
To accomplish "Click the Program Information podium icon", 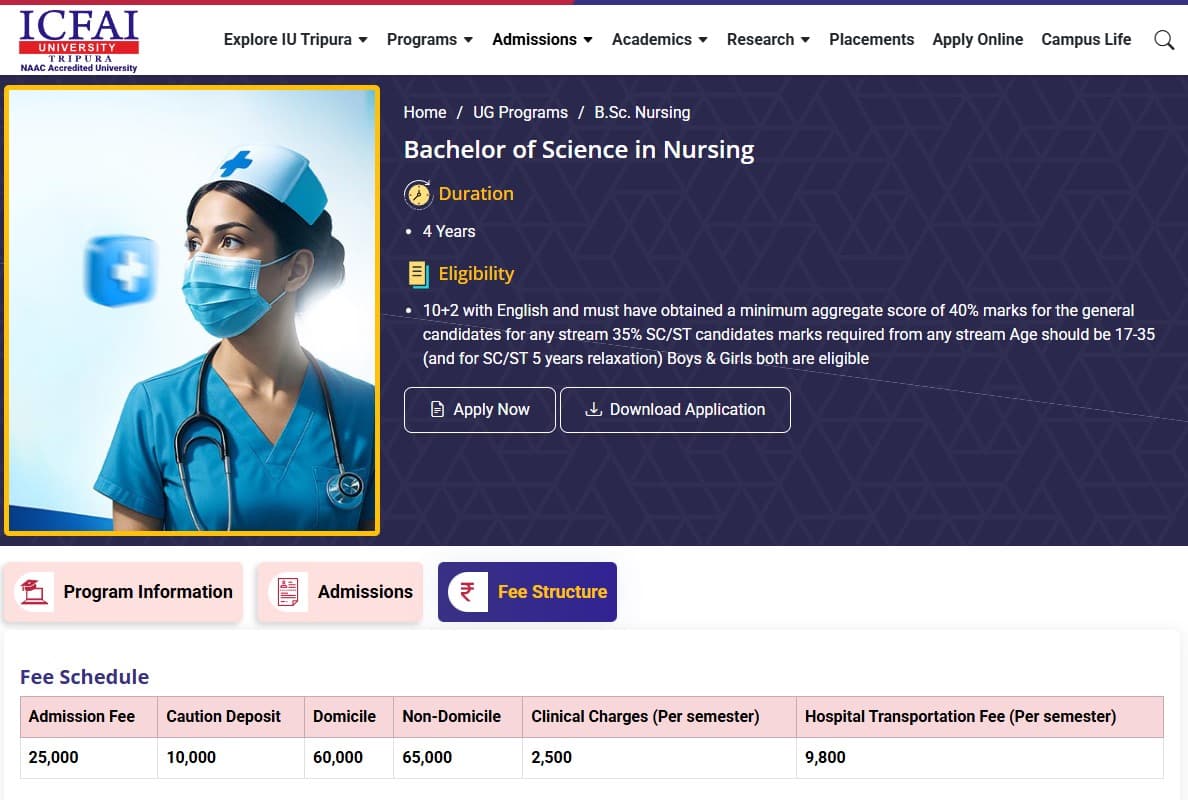I will 35,591.
